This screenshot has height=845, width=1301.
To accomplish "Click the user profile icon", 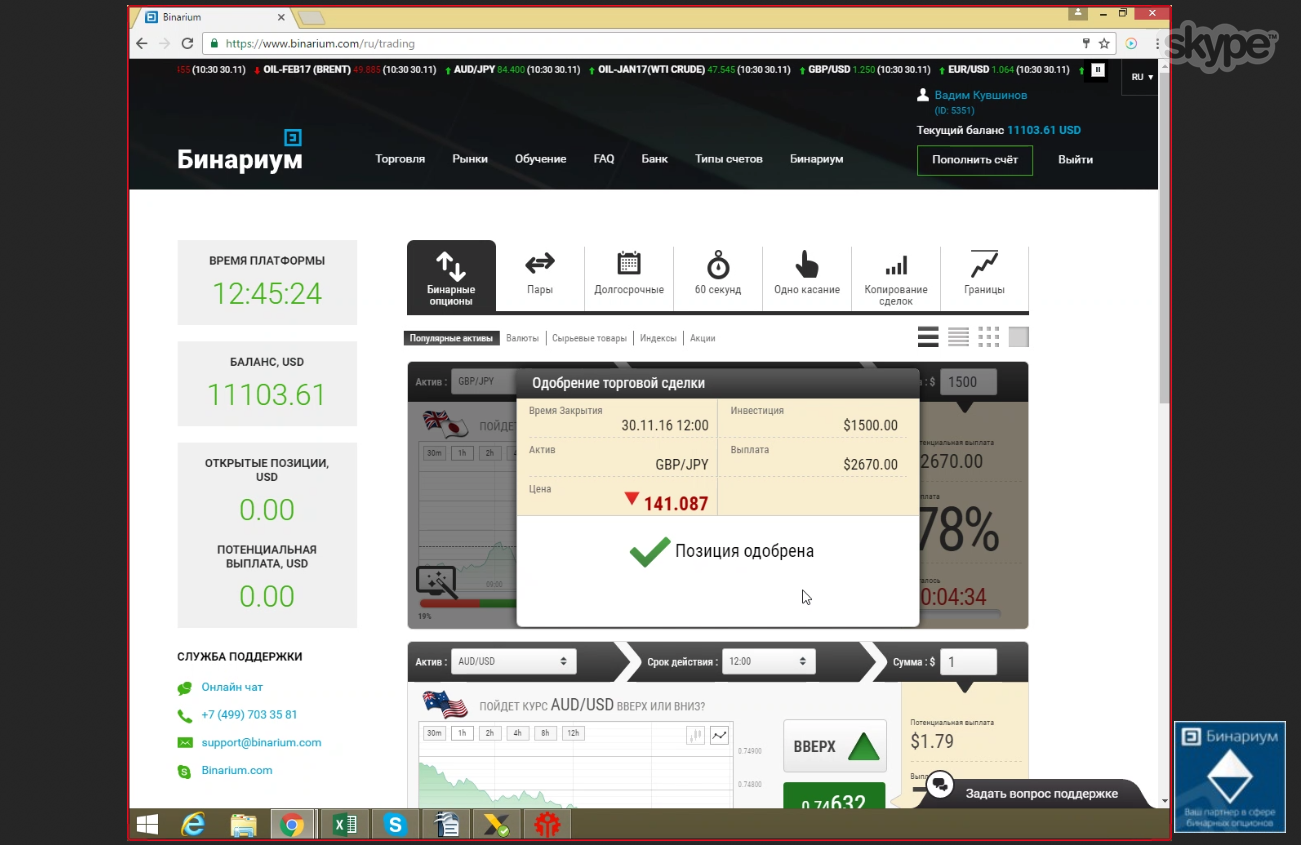I will [923, 95].
